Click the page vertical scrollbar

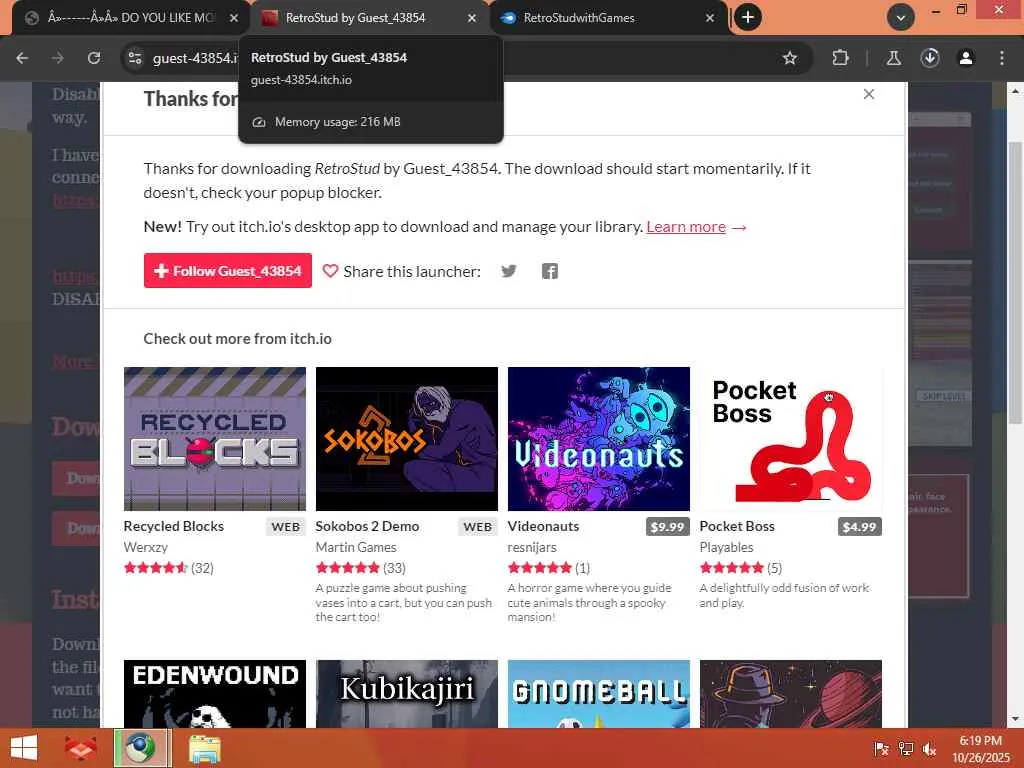[x=1015, y=281]
